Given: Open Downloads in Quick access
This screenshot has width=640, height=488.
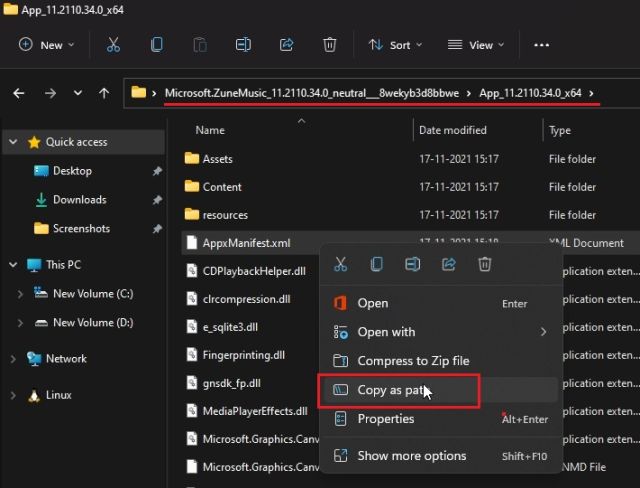Looking at the screenshot, I should [x=80, y=200].
